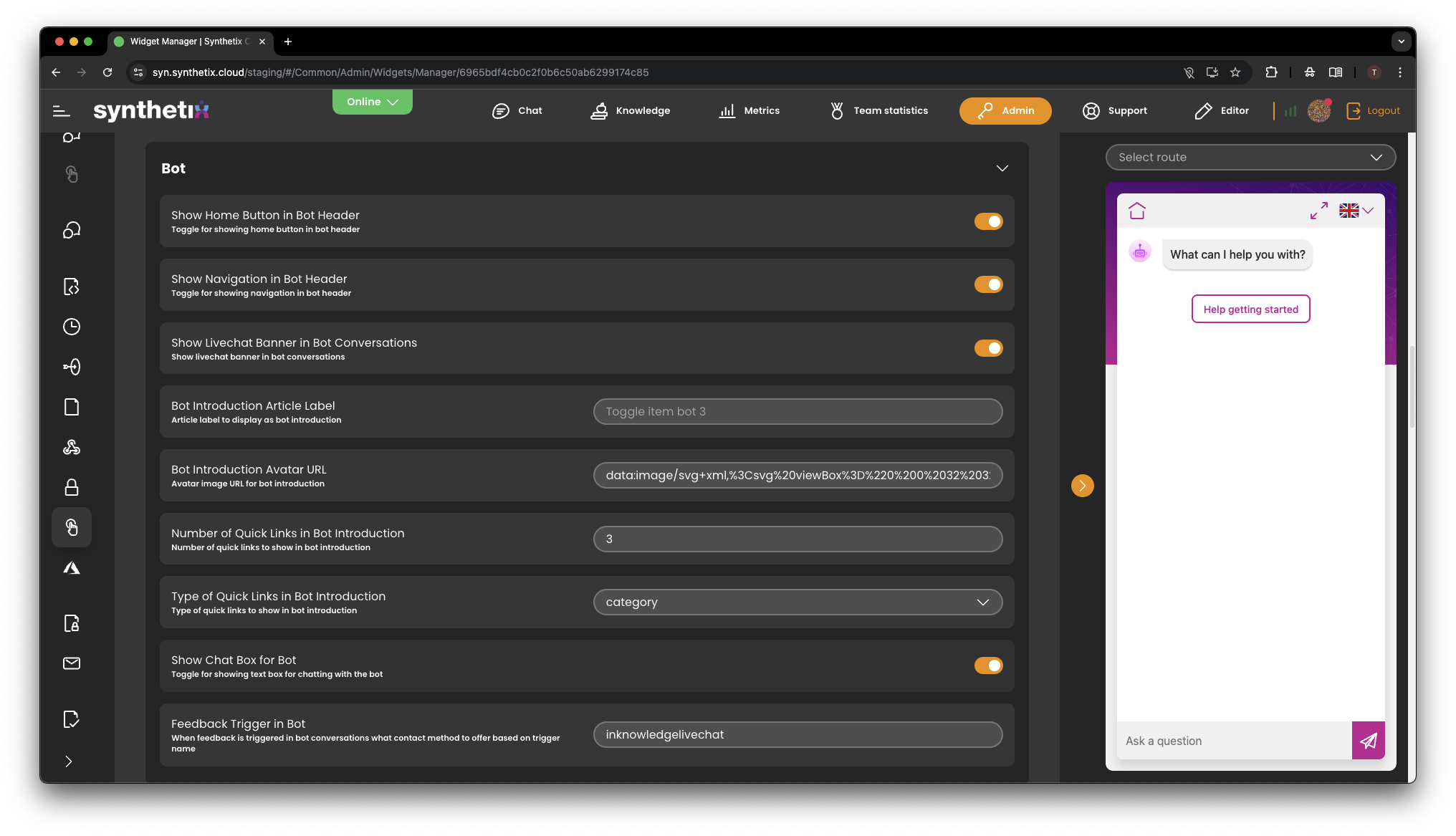Open the Knowledge menu
Screen dimensions: 1456x836
pyautogui.click(x=630, y=111)
